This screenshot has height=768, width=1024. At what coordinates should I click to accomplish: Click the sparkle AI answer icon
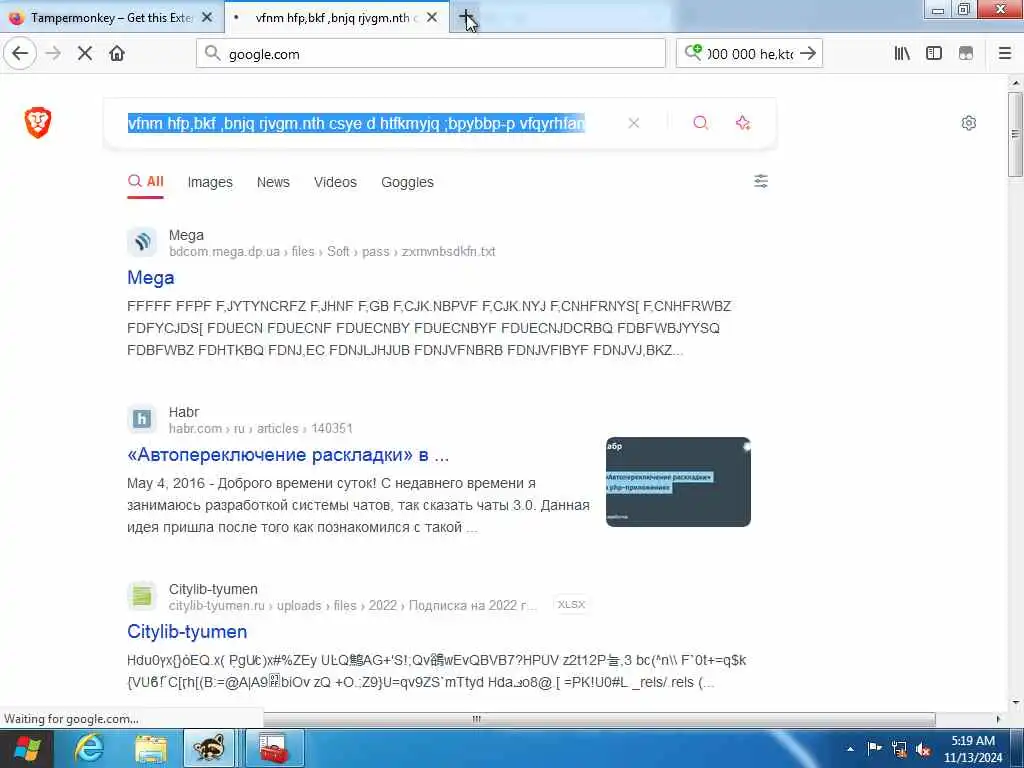(743, 123)
